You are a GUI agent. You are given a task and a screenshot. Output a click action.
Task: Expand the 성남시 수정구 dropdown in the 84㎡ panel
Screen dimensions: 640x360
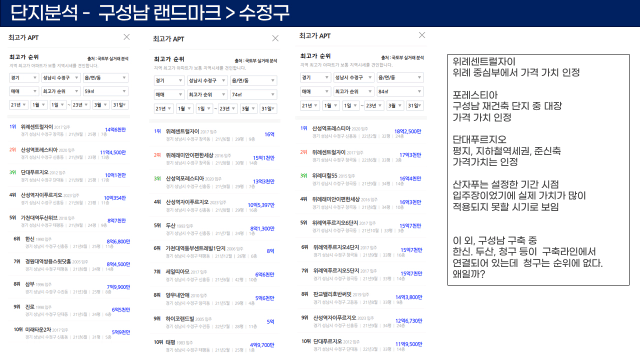tap(353, 77)
